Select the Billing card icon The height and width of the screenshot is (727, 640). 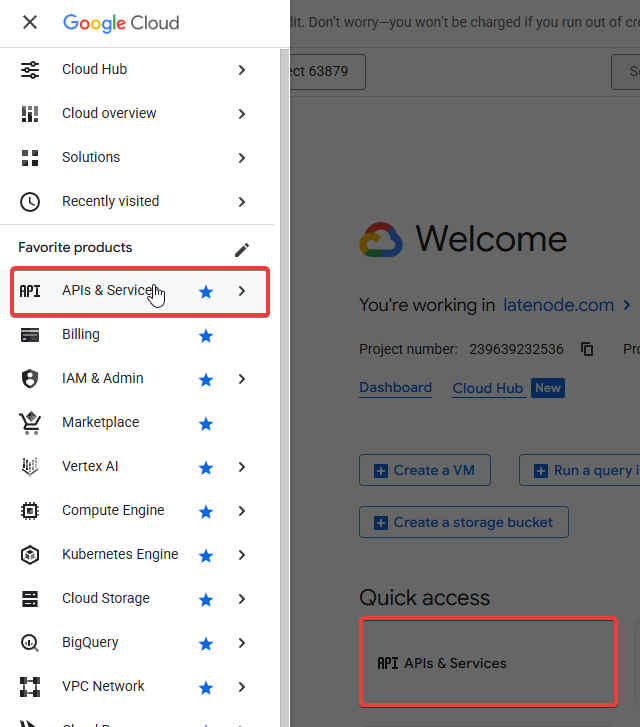pyautogui.click(x=30, y=335)
